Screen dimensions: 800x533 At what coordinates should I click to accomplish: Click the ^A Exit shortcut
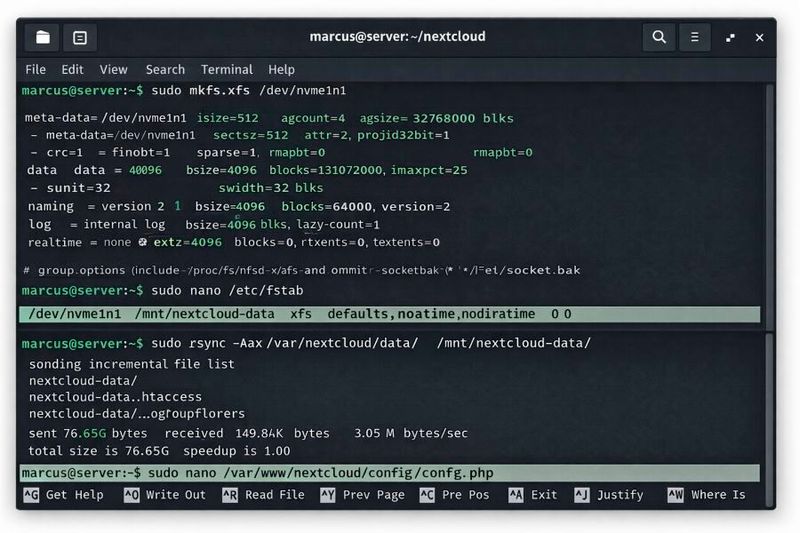point(535,495)
